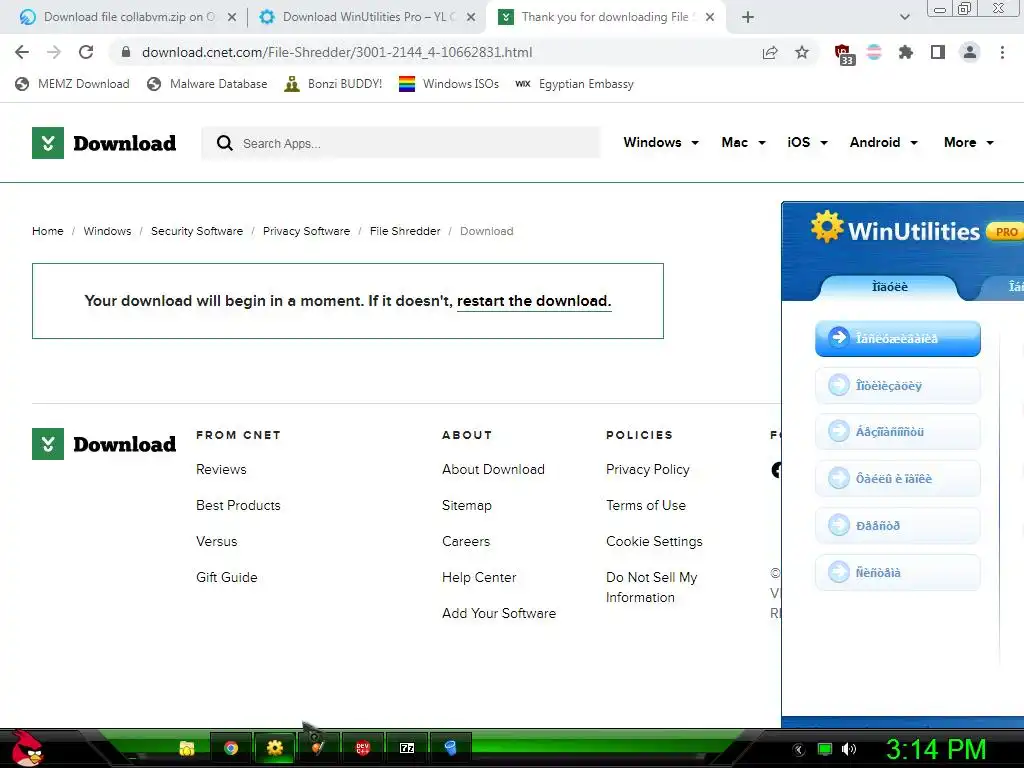Click the Home breadcrumb link

point(48,231)
